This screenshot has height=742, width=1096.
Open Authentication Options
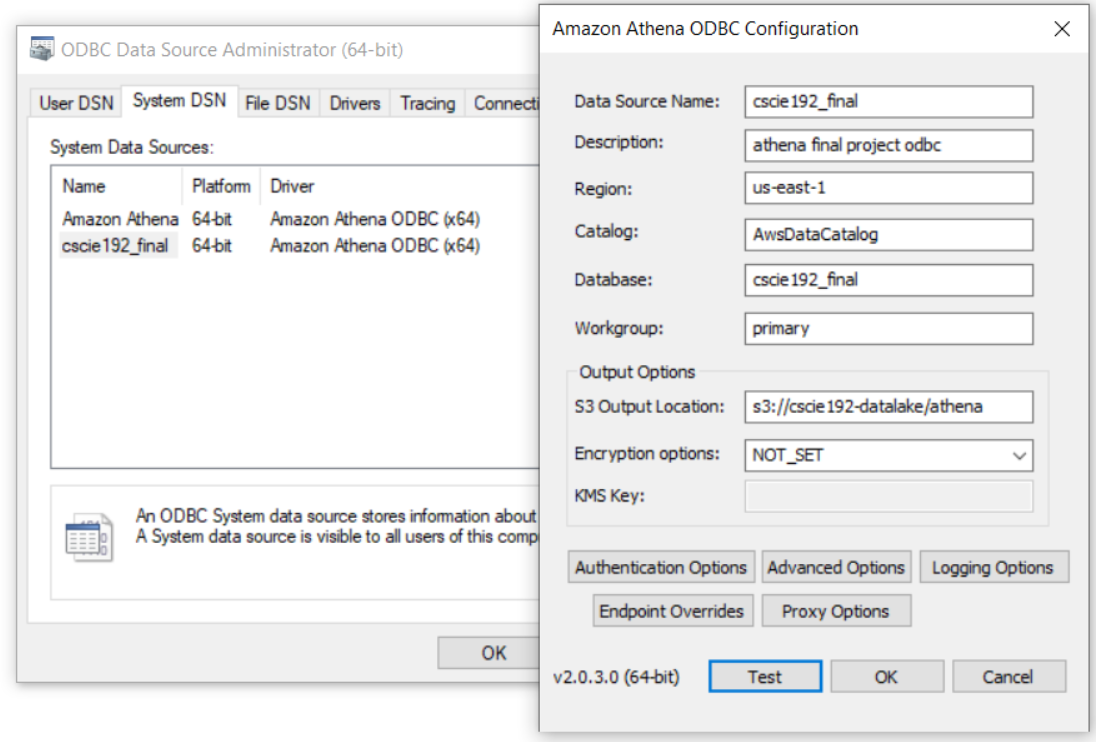pyautogui.click(x=661, y=567)
